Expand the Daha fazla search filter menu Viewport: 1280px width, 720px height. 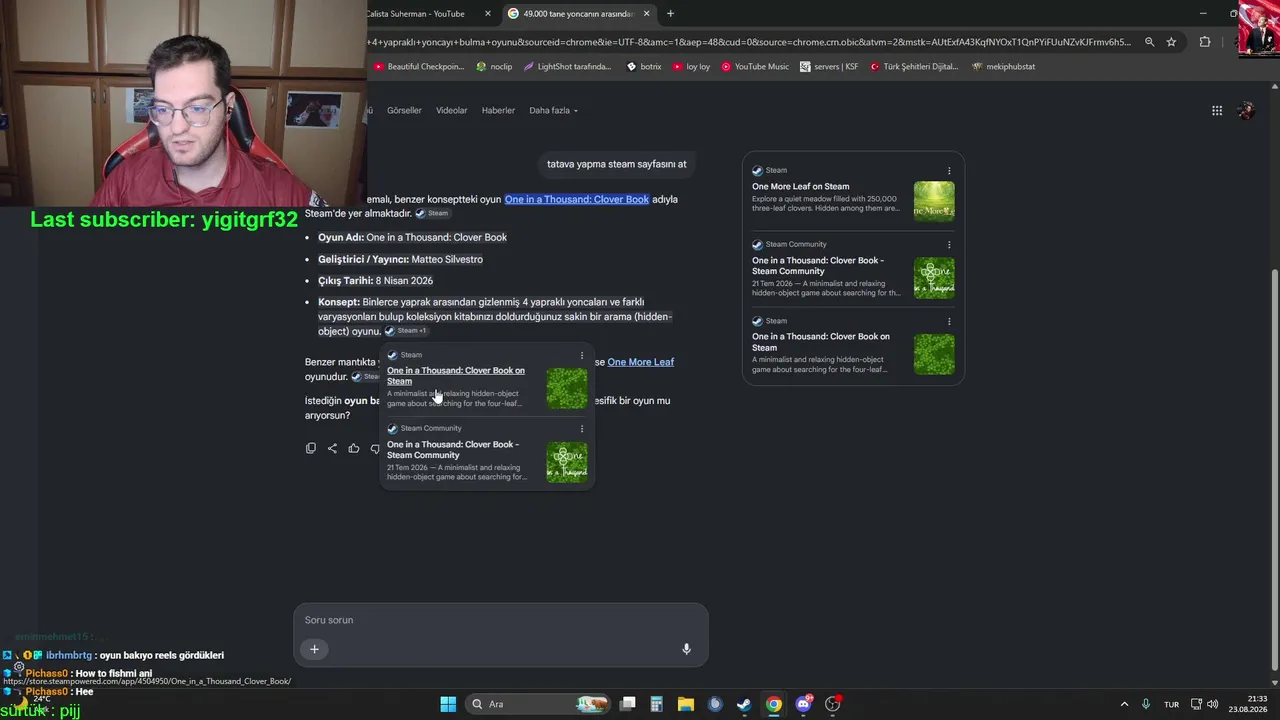553,111
